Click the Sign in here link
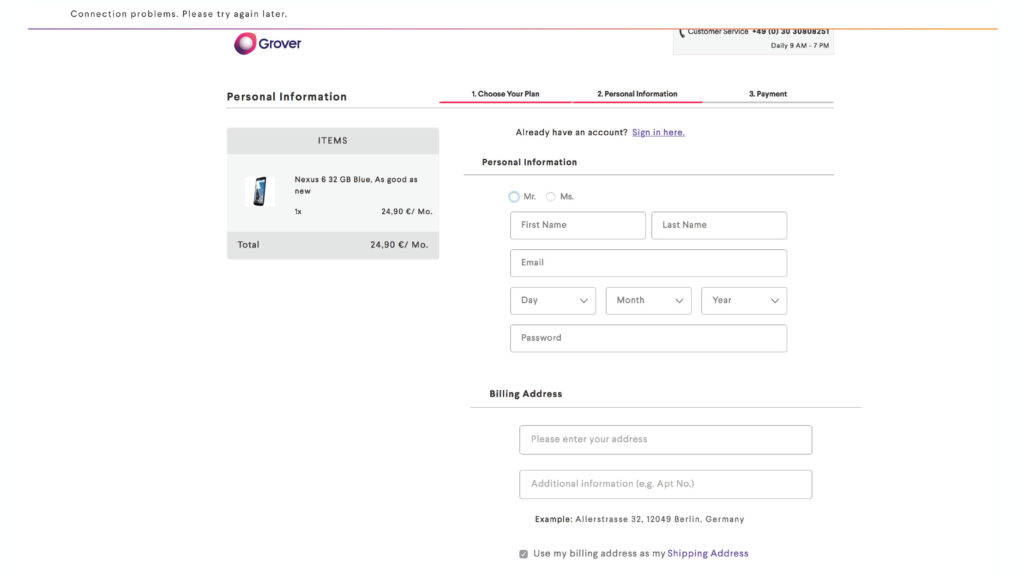The width and height of the screenshot is (1024, 577). pyautogui.click(x=658, y=133)
